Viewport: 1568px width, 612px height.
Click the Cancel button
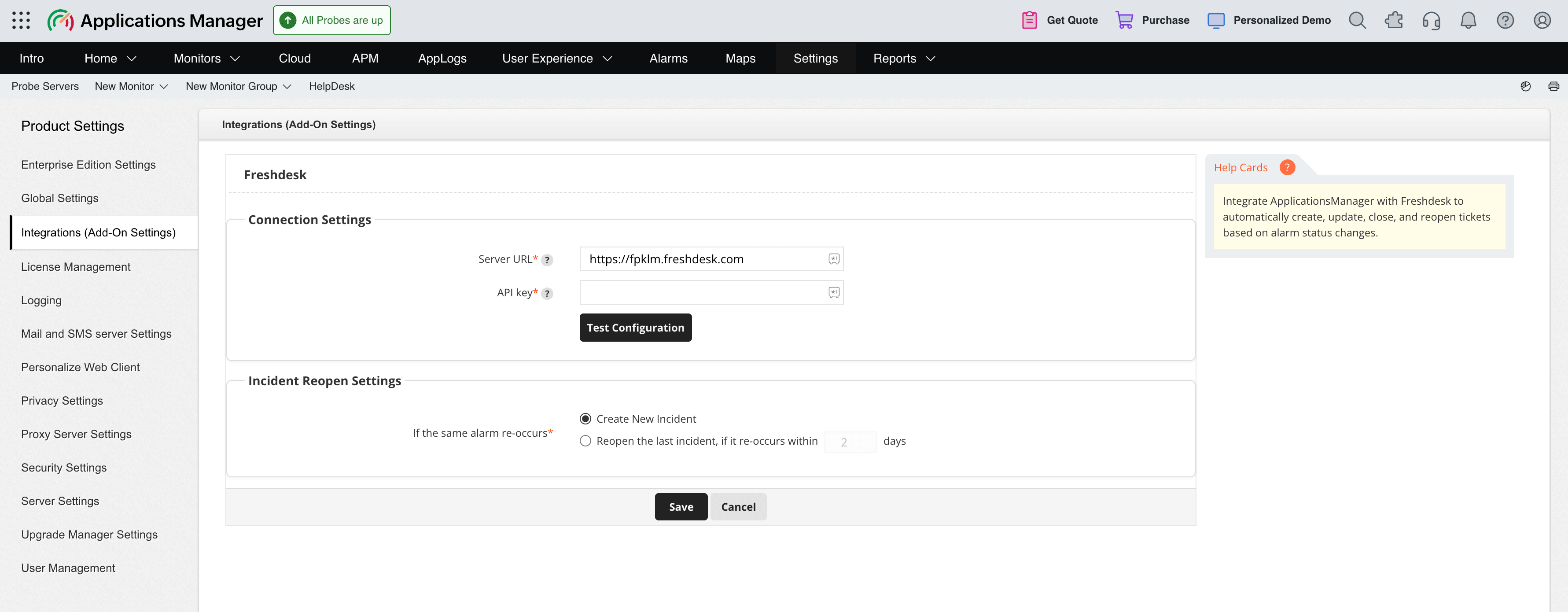tap(738, 507)
